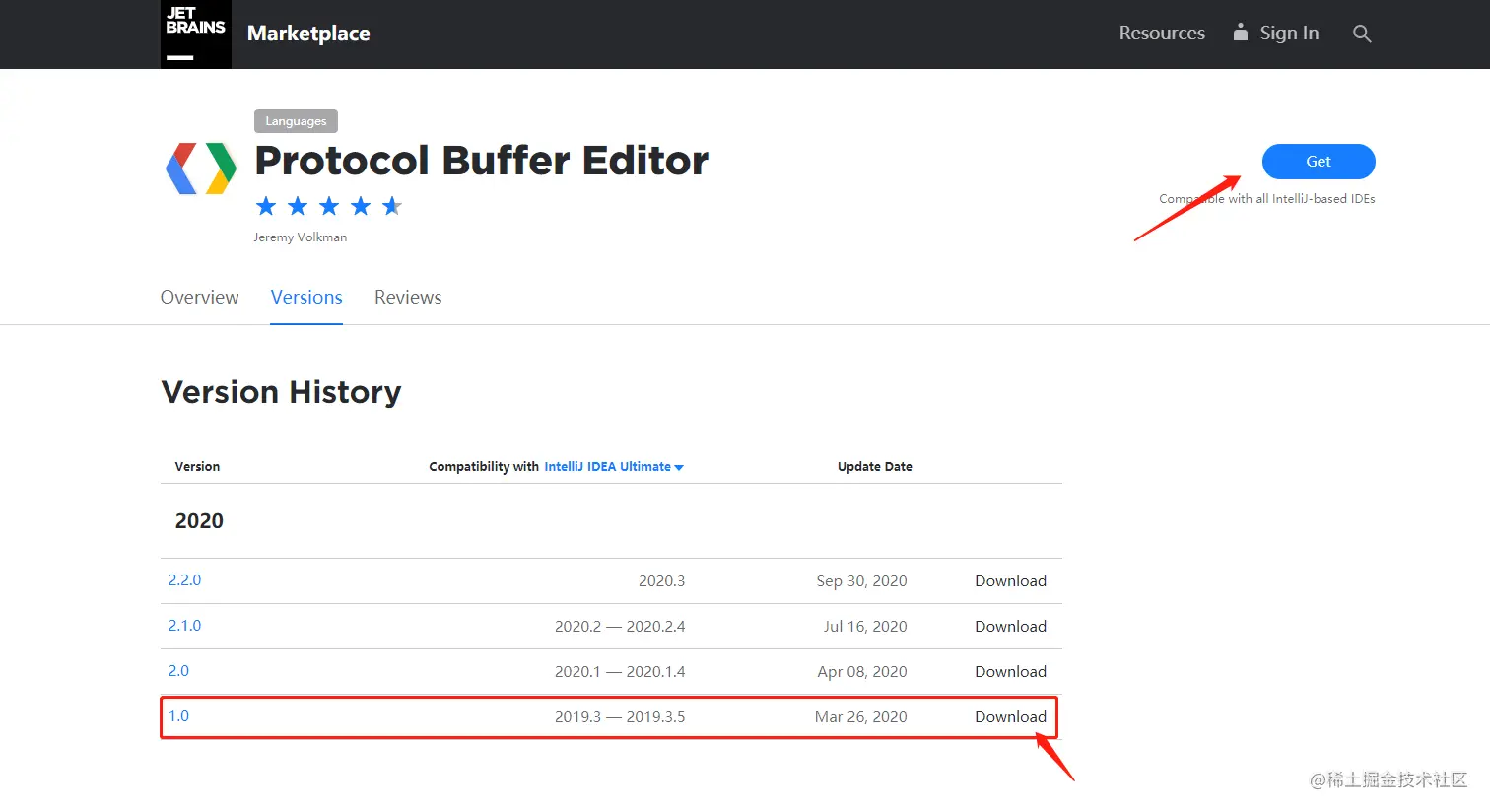Click the JetBrains logo
Image resolution: width=1490 pixels, height=812 pixels.
point(196,34)
